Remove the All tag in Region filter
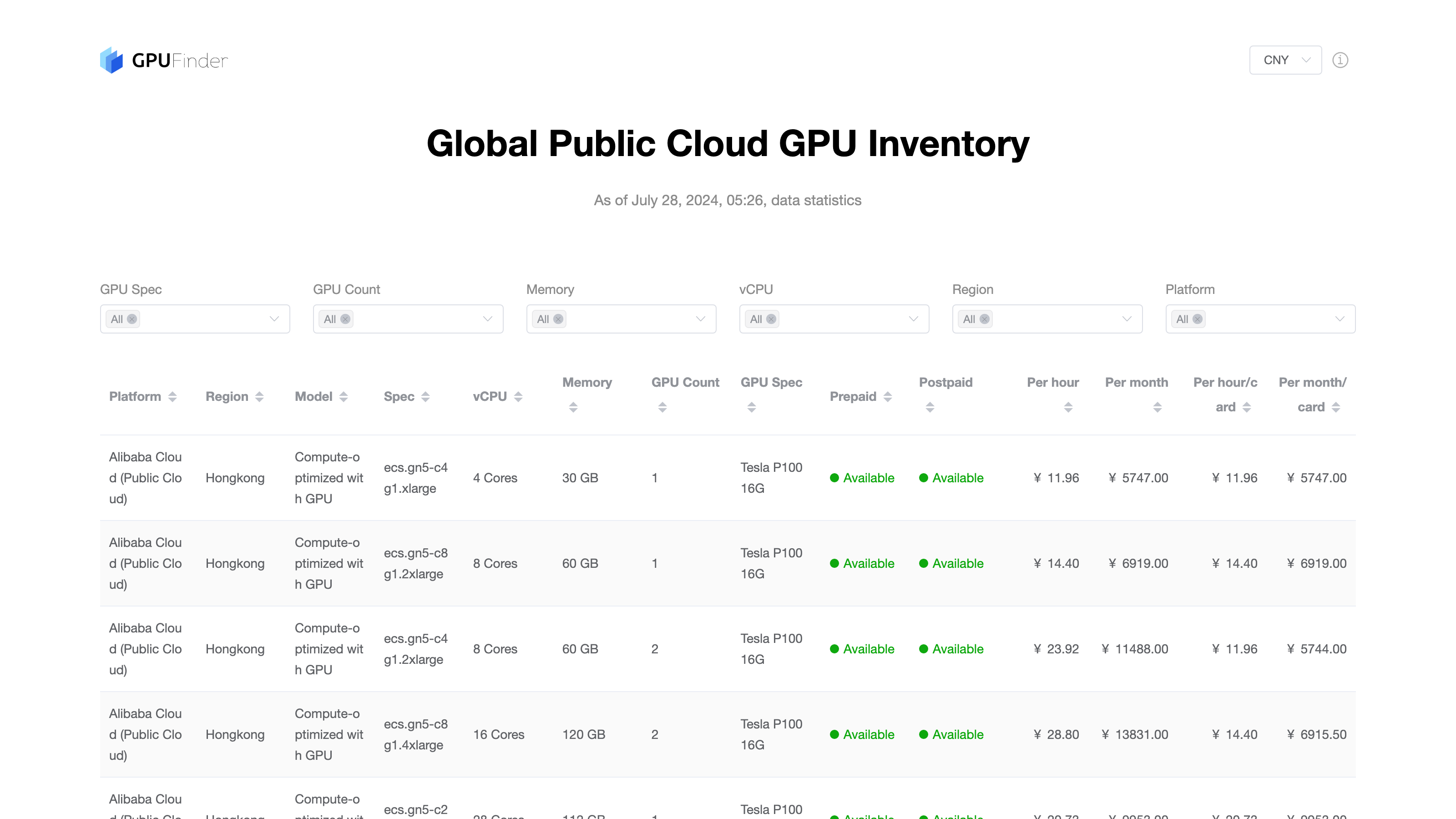Image resolution: width=1456 pixels, height=819 pixels. tap(984, 319)
